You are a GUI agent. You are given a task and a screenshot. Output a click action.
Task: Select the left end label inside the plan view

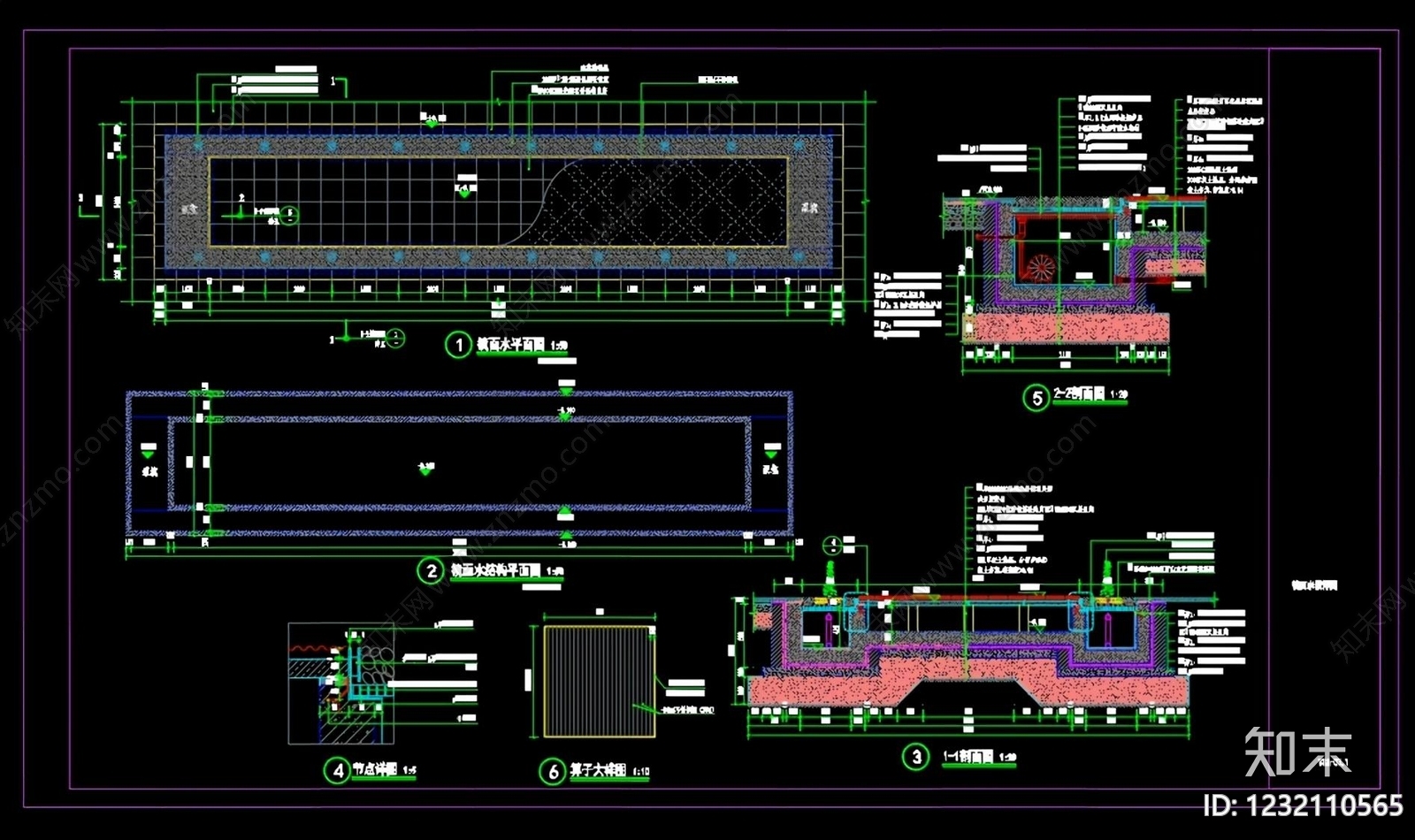[189, 210]
